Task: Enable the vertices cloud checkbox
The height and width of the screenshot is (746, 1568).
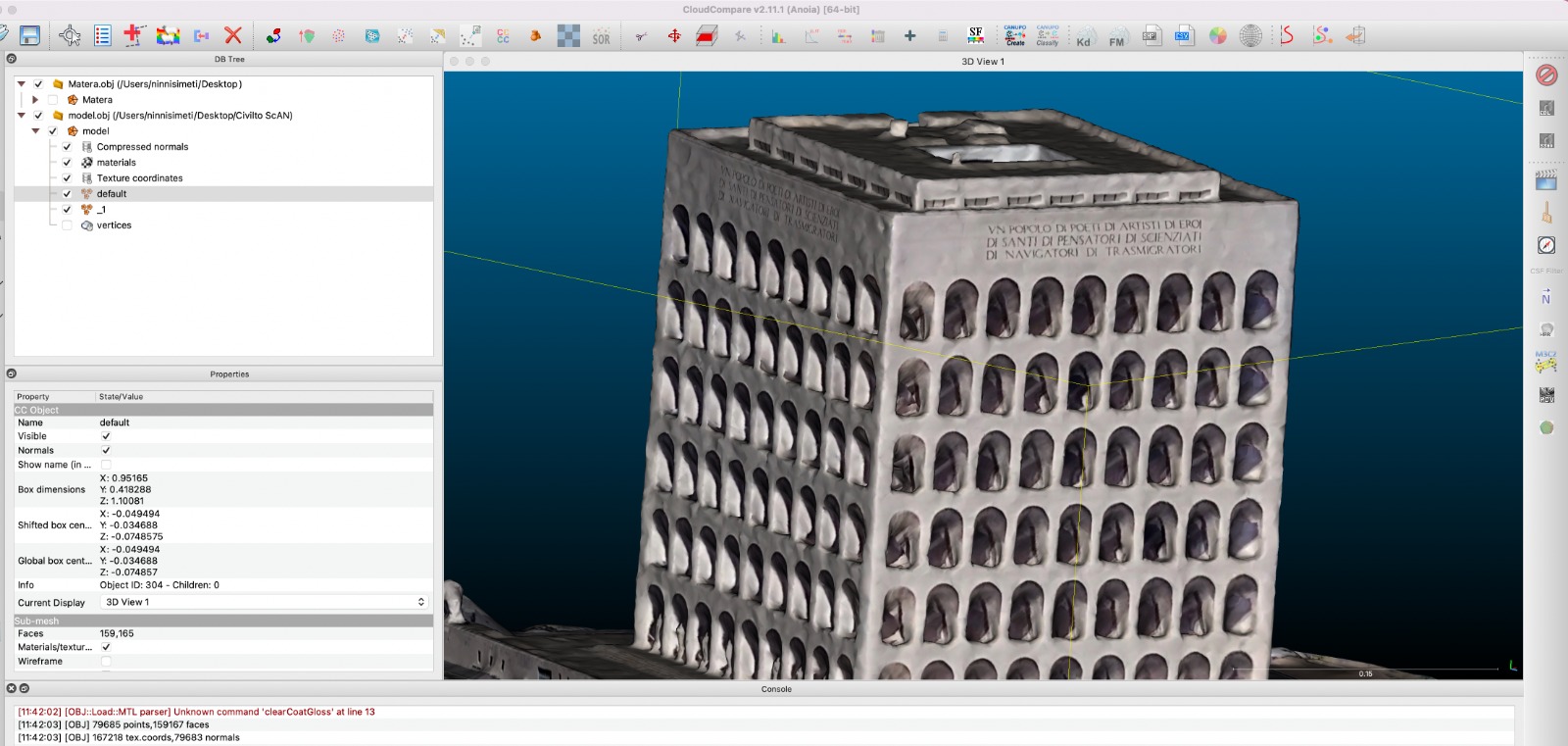Action: pos(67,225)
